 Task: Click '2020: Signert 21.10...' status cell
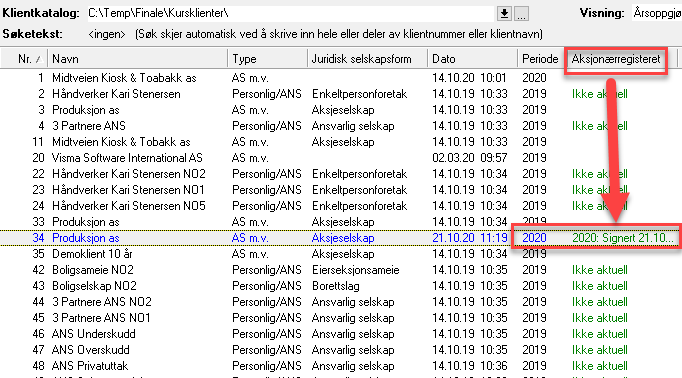[623, 238]
